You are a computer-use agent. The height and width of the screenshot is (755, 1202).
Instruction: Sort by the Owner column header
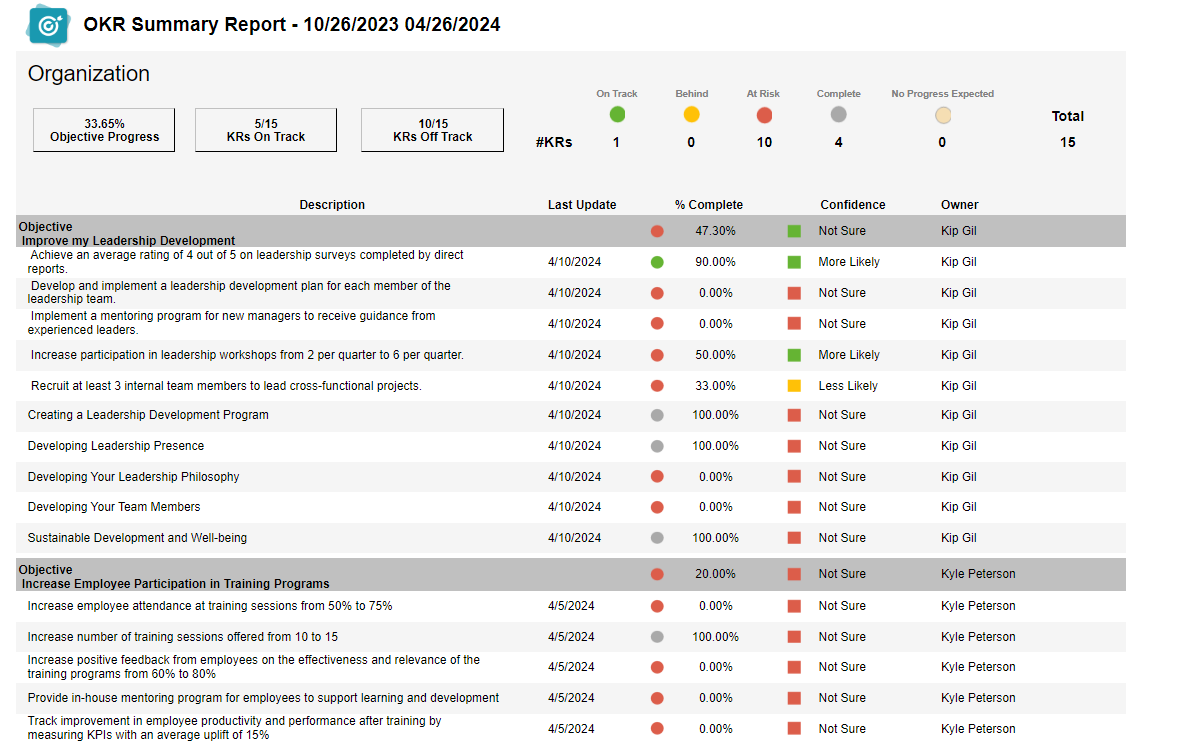959,205
